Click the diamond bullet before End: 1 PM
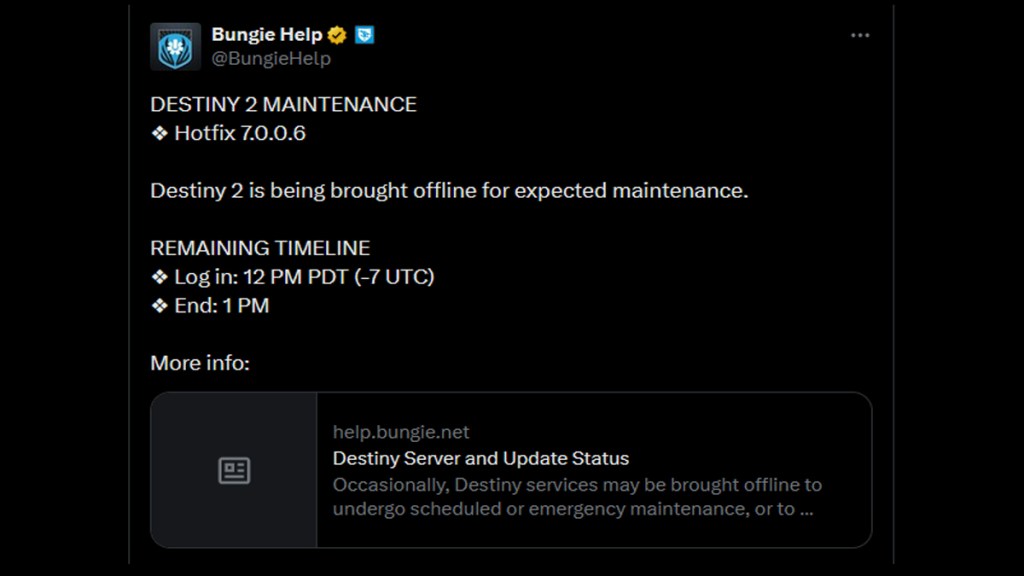The image size is (1024, 576). [x=158, y=305]
